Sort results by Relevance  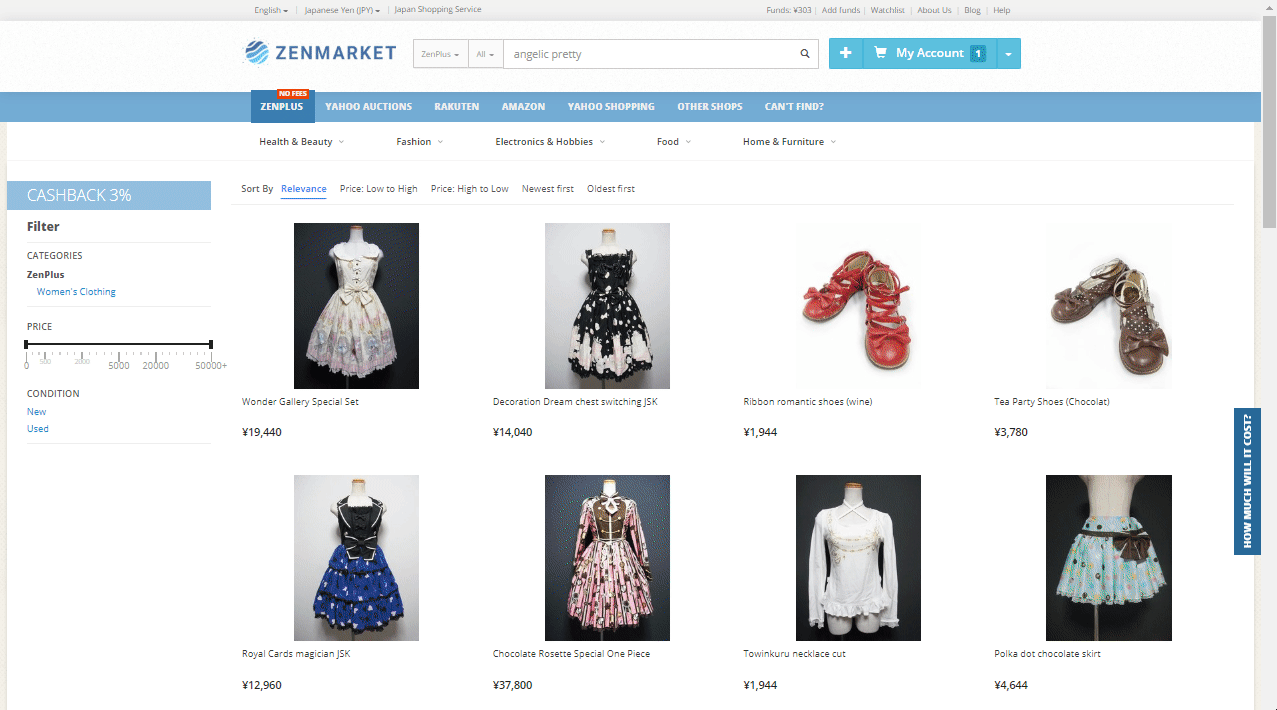click(x=304, y=189)
